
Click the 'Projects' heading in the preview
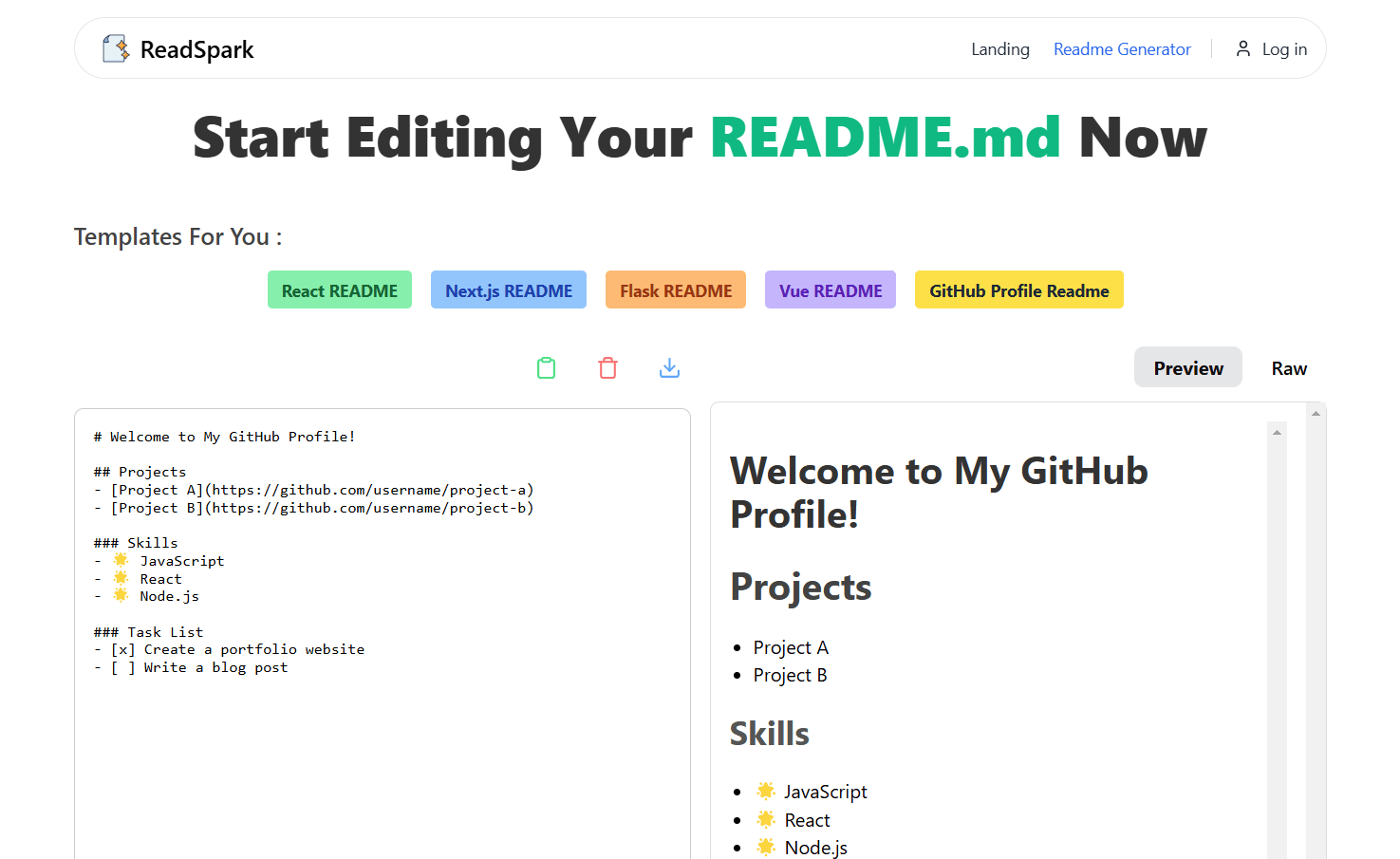[x=800, y=587]
